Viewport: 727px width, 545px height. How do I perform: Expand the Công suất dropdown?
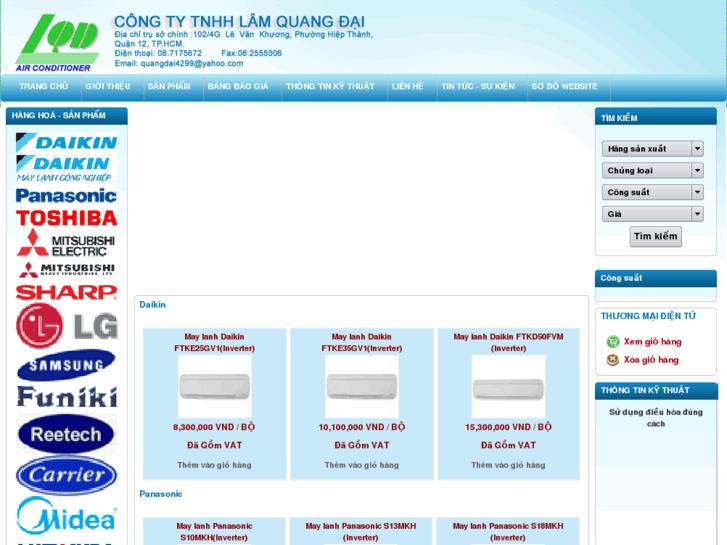(x=652, y=192)
